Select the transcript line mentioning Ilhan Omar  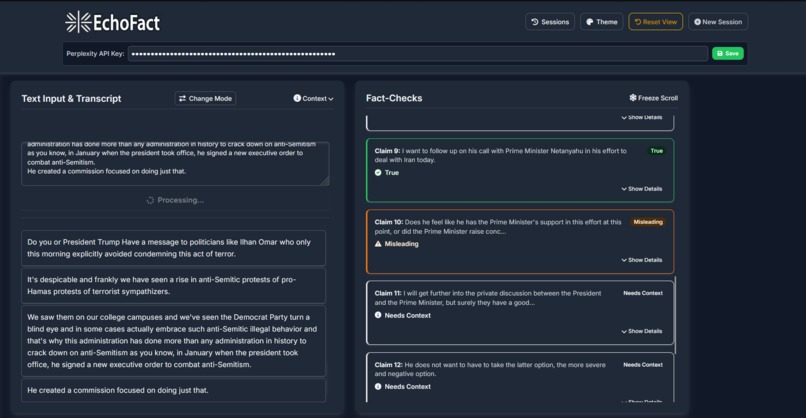point(173,248)
